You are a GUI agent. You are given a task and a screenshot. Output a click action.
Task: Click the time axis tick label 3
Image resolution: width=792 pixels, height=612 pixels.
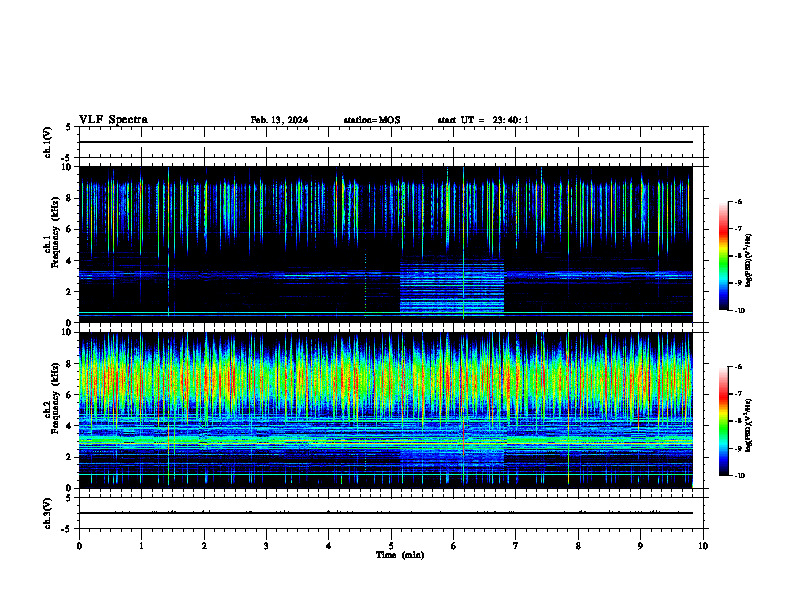266,546
